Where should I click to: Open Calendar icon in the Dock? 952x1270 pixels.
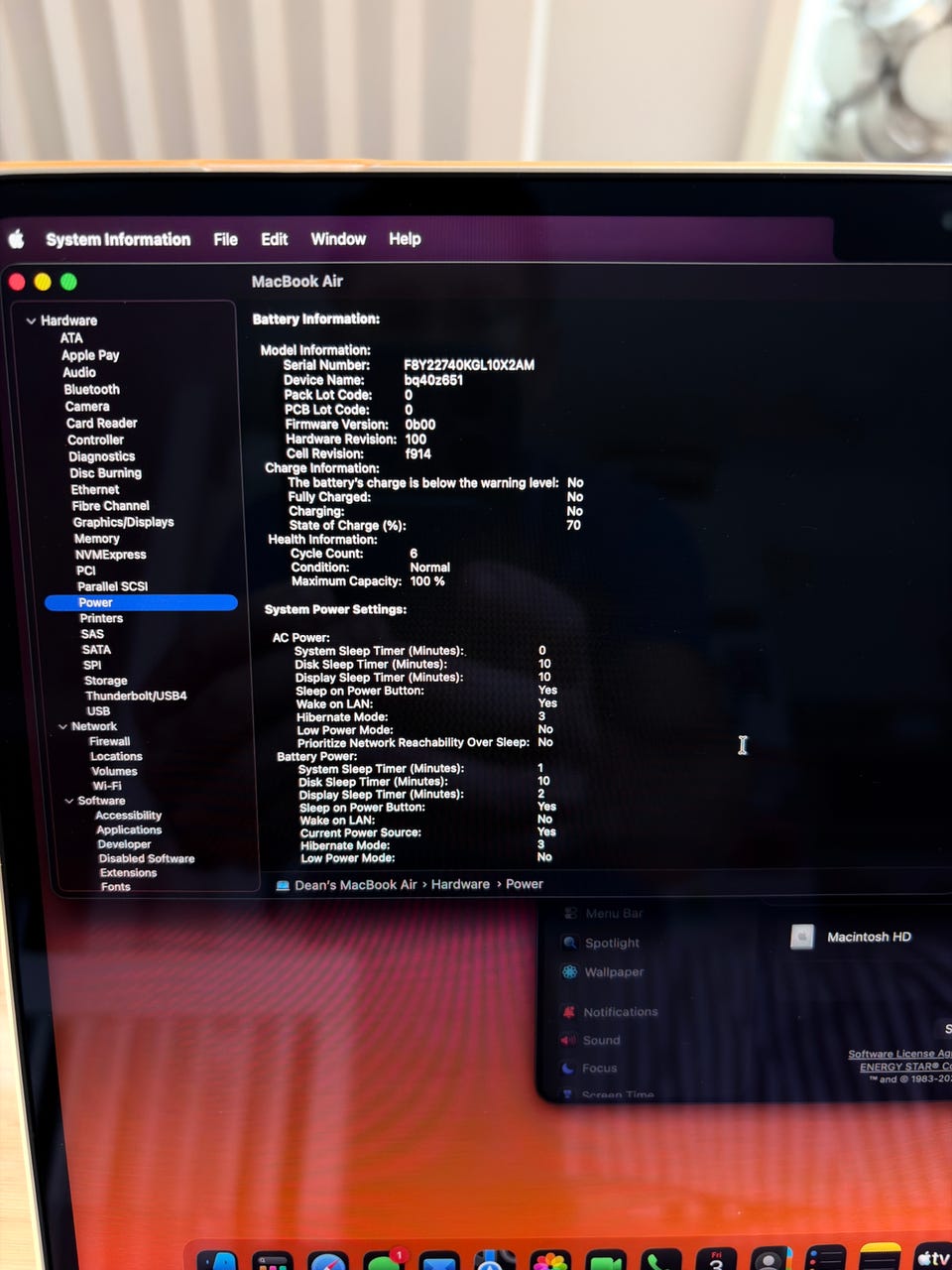coord(716,1260)
